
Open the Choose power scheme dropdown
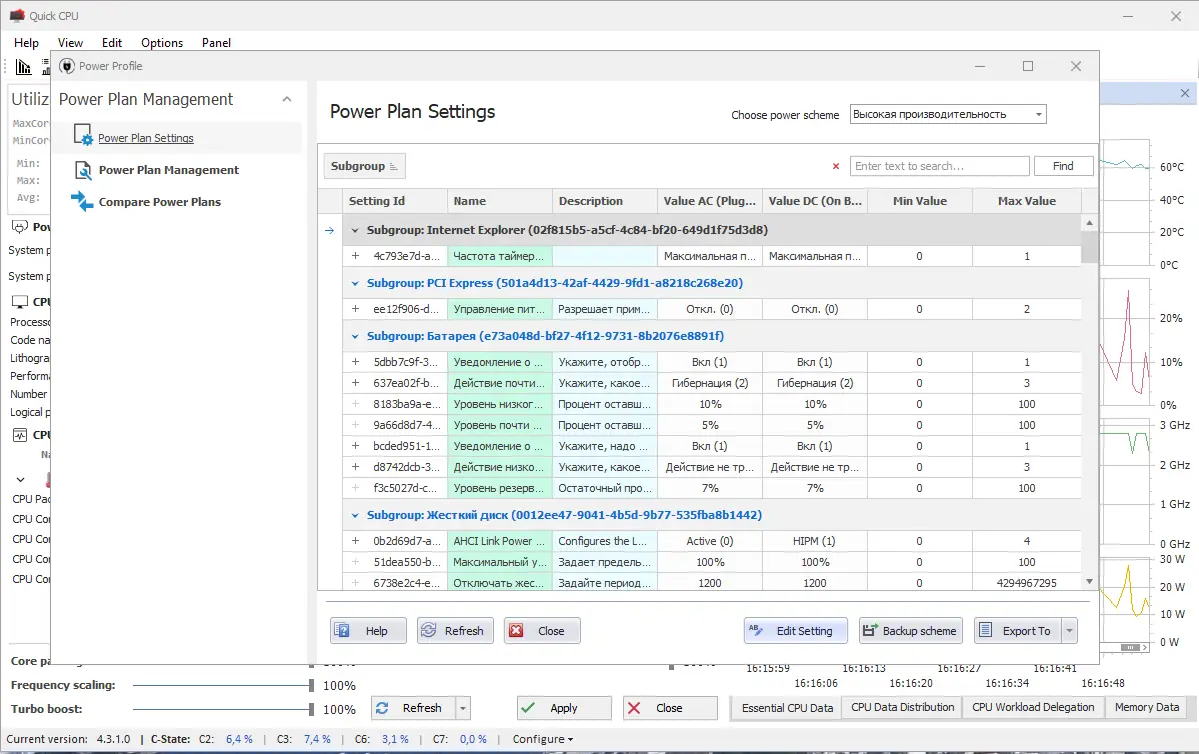1038,115
